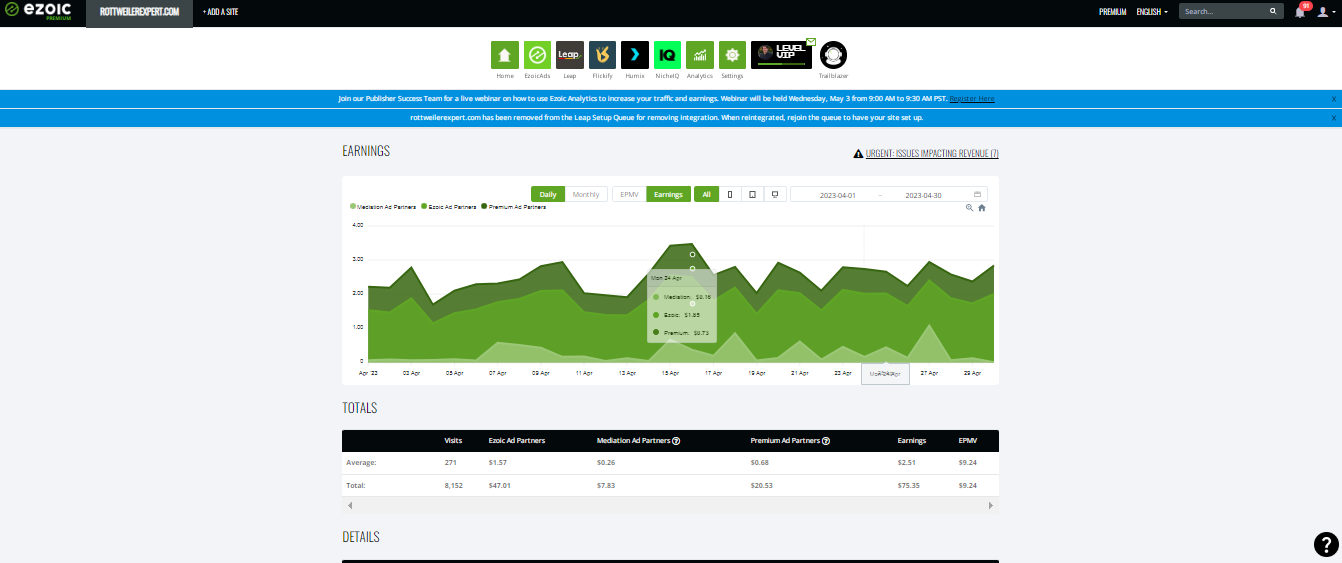Screen dimensions: 1342x563
Task: Reset chart zoom with home icon
Action: [x=982, y=208]
